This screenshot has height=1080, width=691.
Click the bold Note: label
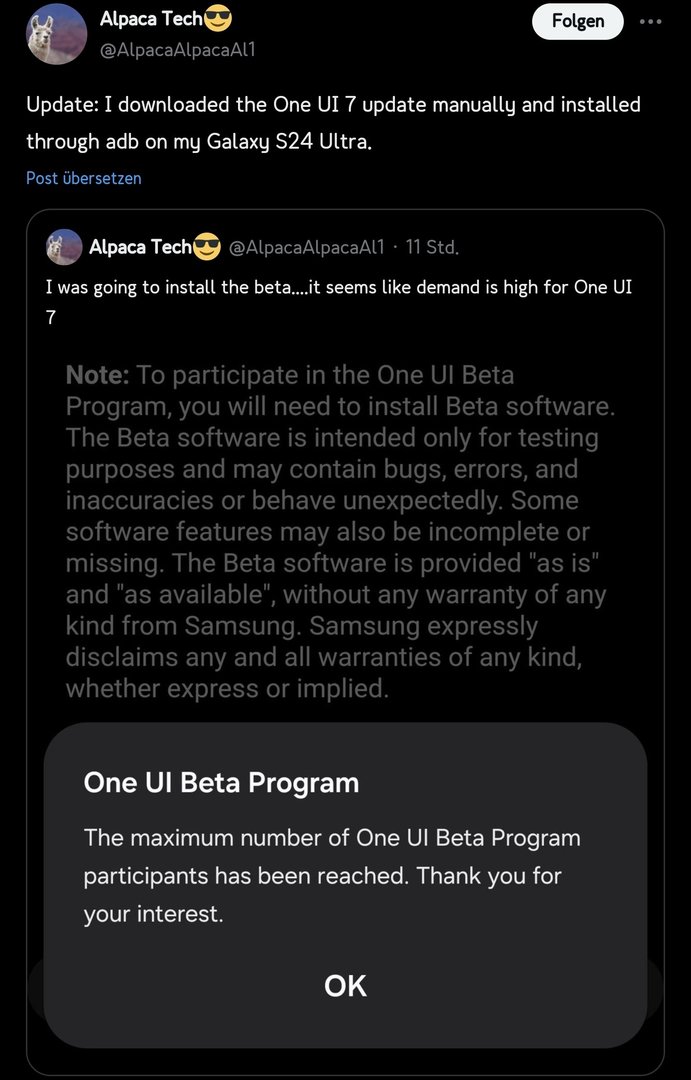click(97, 376)
